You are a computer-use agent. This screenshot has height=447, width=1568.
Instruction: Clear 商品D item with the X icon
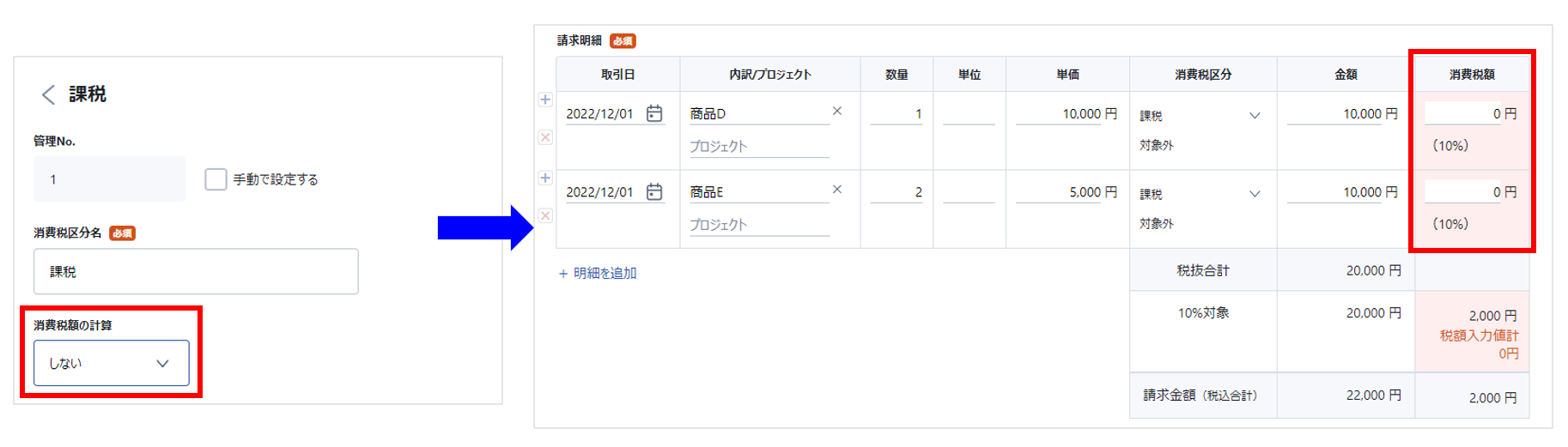pyautogui.click(x=837, y=111)
